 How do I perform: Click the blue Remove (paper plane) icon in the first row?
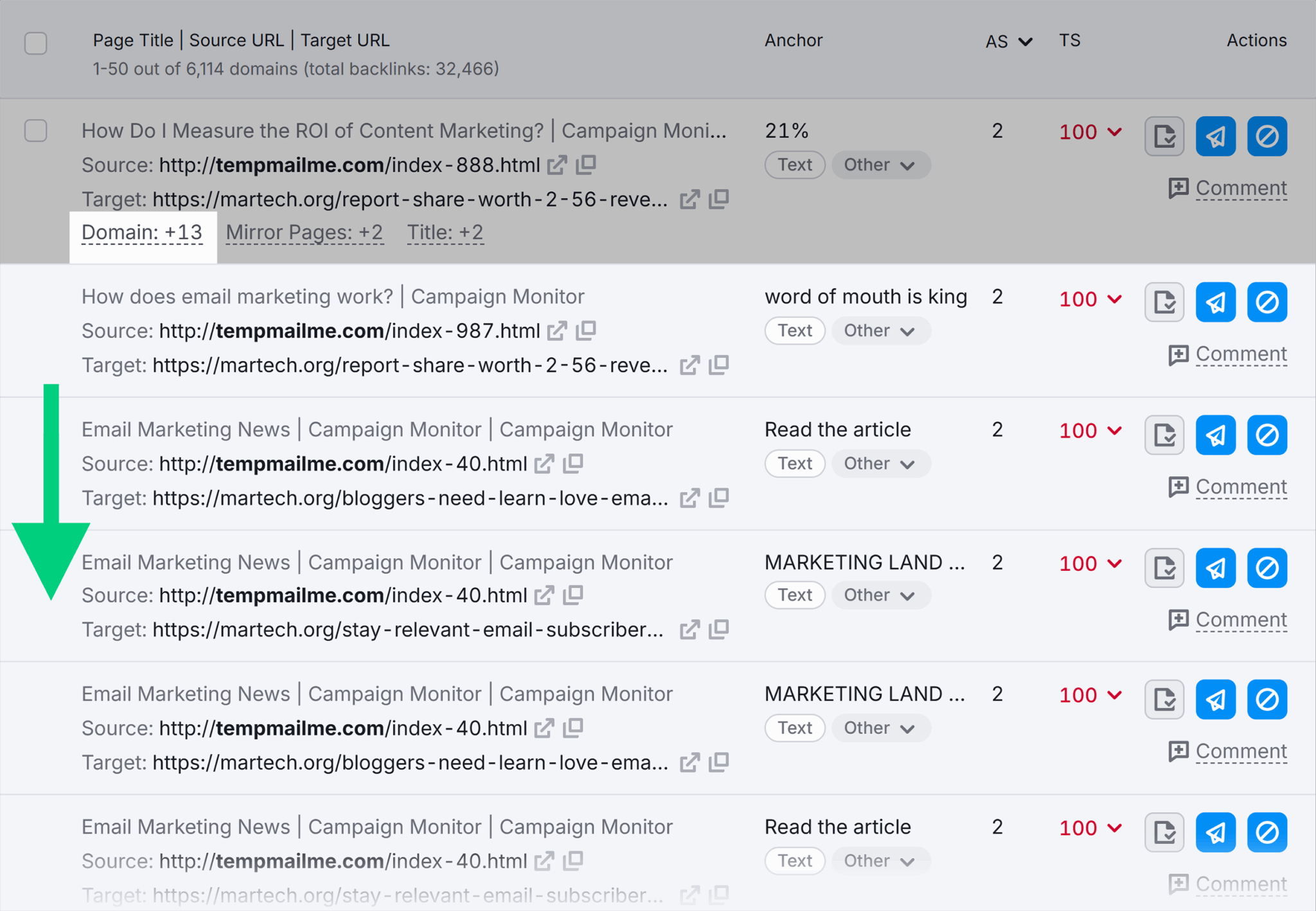point(1215,136)
